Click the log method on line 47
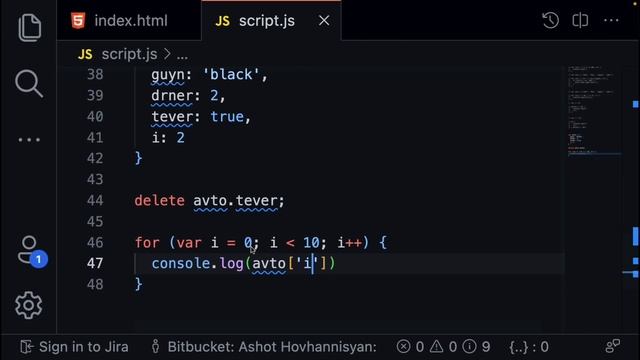Image resolution: width=640 pixels, height=360 pixels. click(x=231, y=263)
